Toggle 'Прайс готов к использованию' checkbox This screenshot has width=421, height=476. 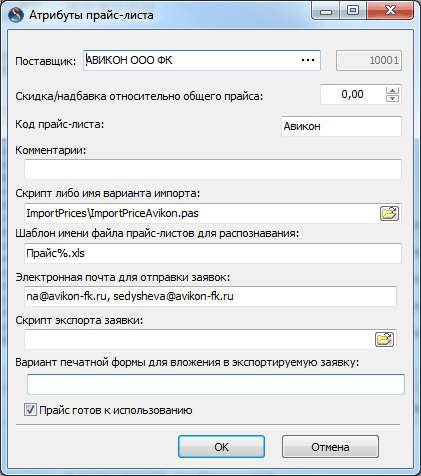click(30, 410)
